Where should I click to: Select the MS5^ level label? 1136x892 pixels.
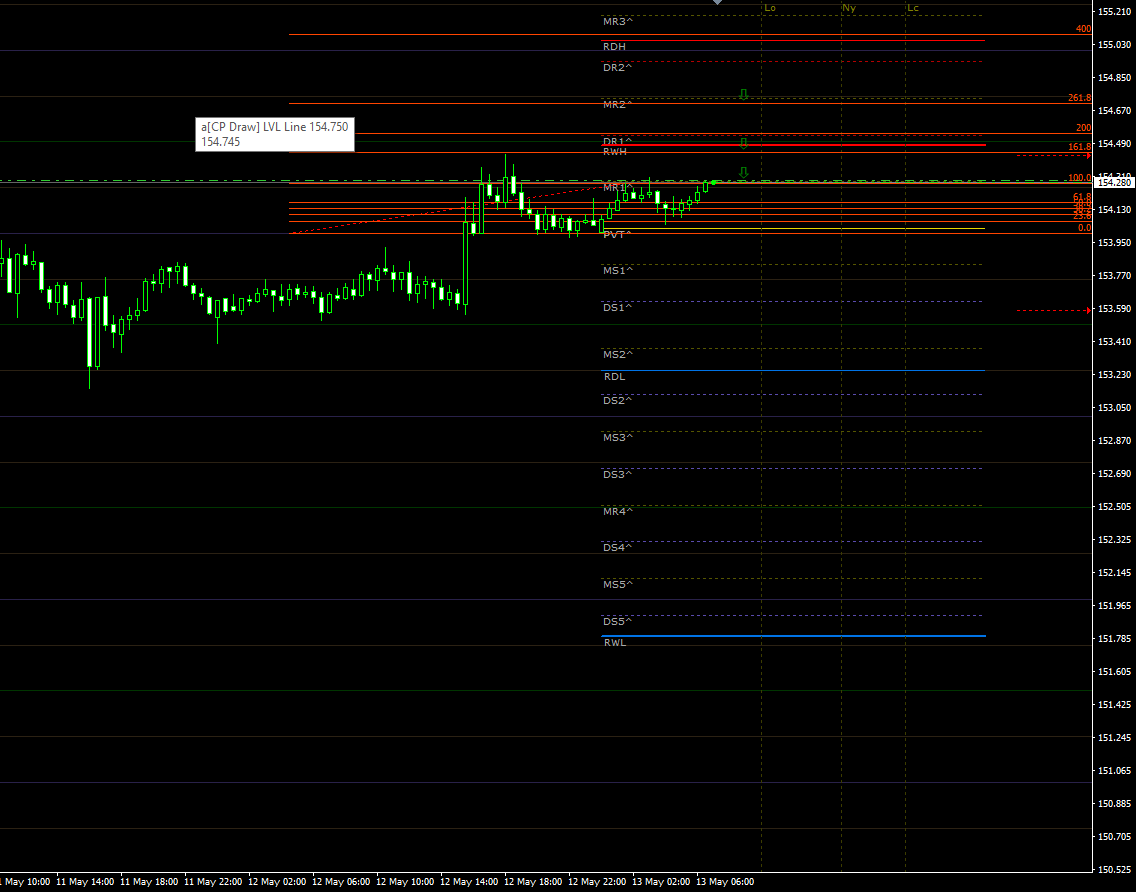[x=617, y=584]
